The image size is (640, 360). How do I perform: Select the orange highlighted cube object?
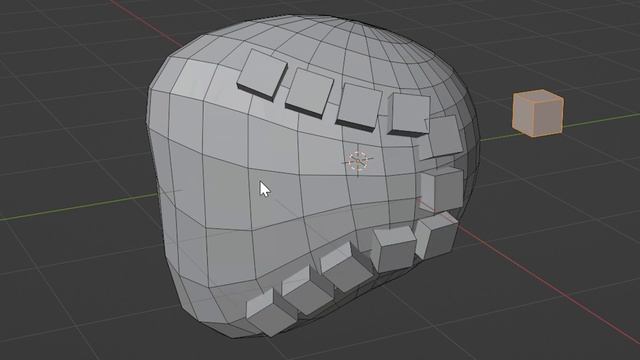coord(538,113)
